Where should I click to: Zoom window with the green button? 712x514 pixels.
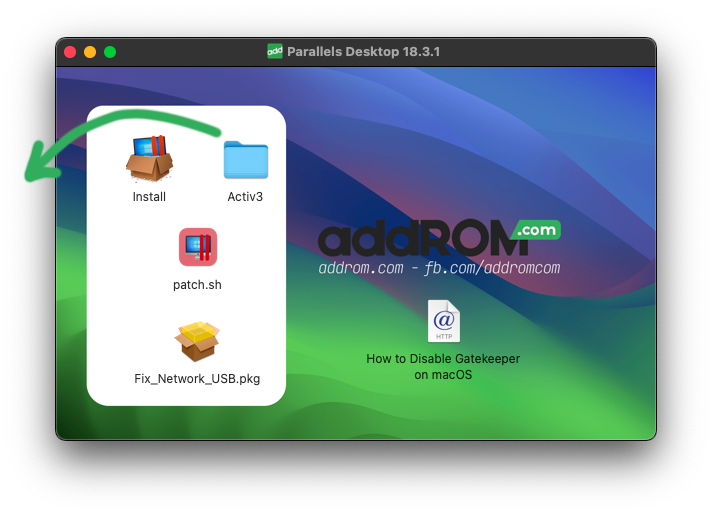[x=110, y=52]
